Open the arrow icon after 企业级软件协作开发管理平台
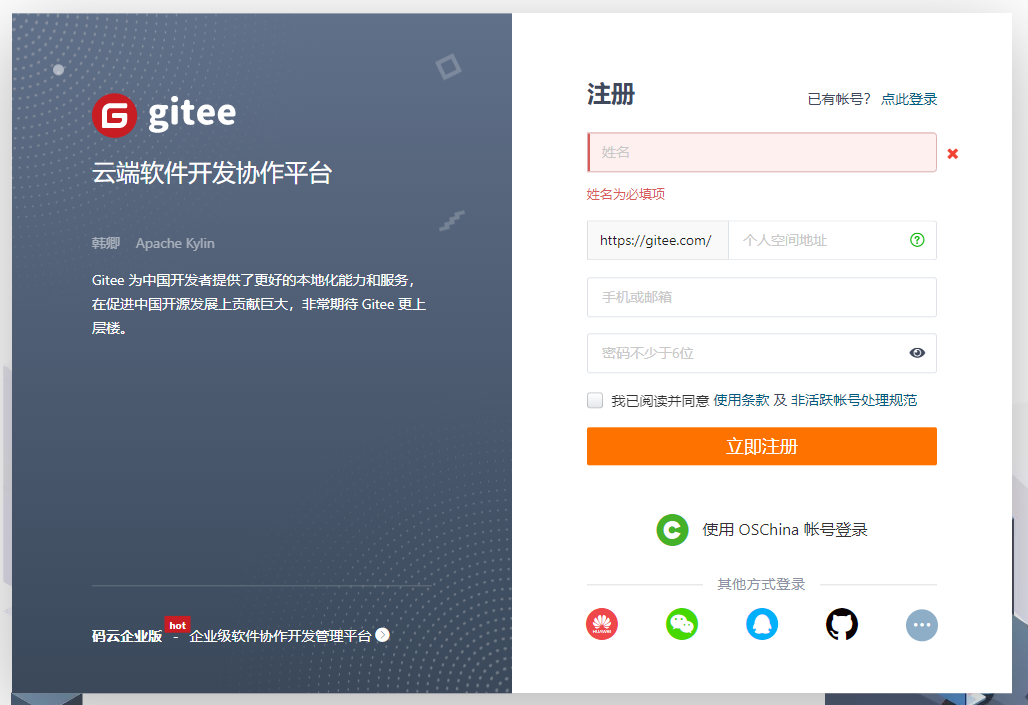The image size is (1028, 705). [382, 635]
